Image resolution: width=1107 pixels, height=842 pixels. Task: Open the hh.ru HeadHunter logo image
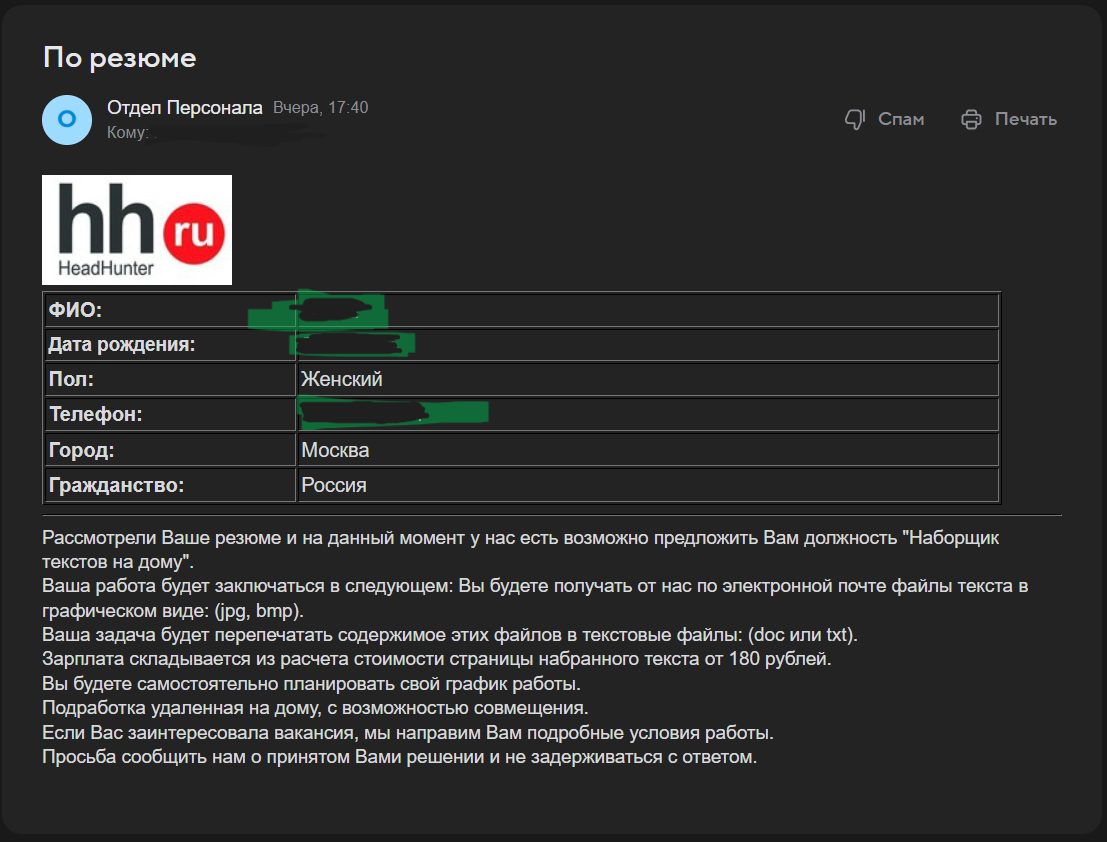pos(137,230)
